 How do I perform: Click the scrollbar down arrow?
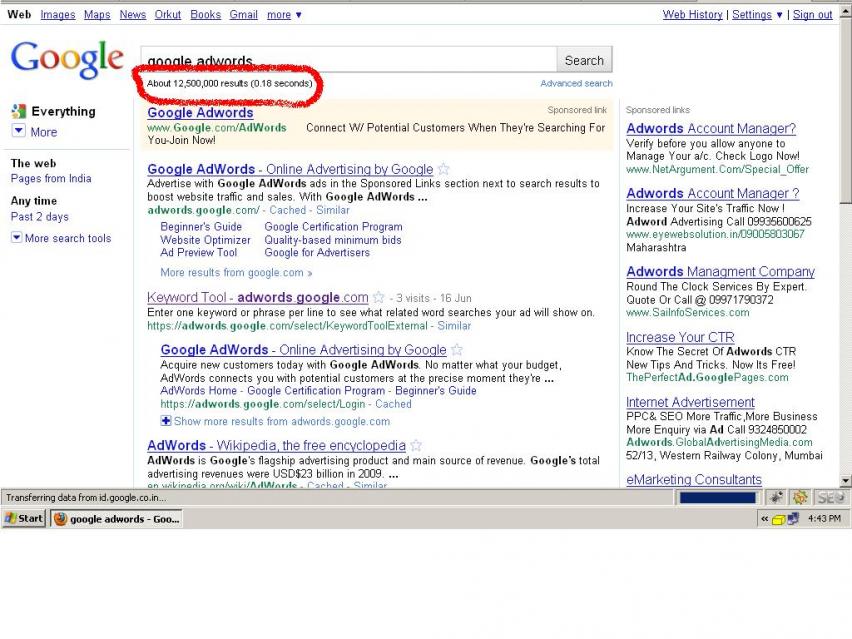845,480
